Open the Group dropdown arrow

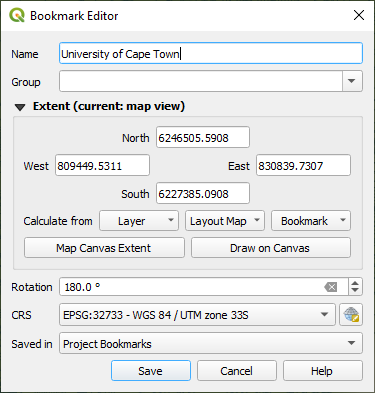(x=352, y=81)
